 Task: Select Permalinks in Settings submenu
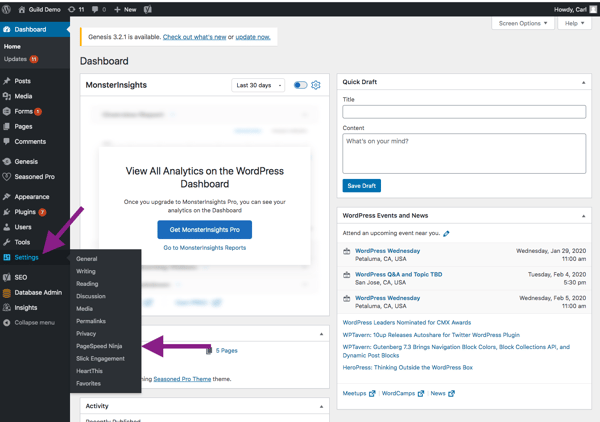coord(91,321)
